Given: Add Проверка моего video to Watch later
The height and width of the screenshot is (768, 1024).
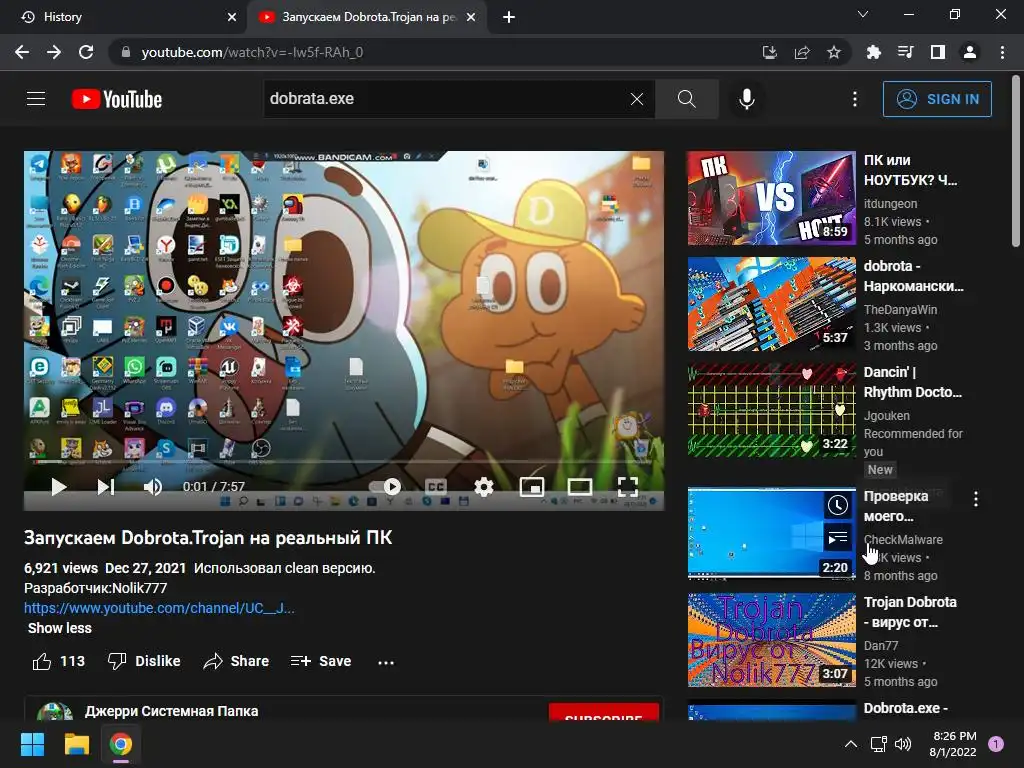Looking at the screenshot, I should 838,504.
